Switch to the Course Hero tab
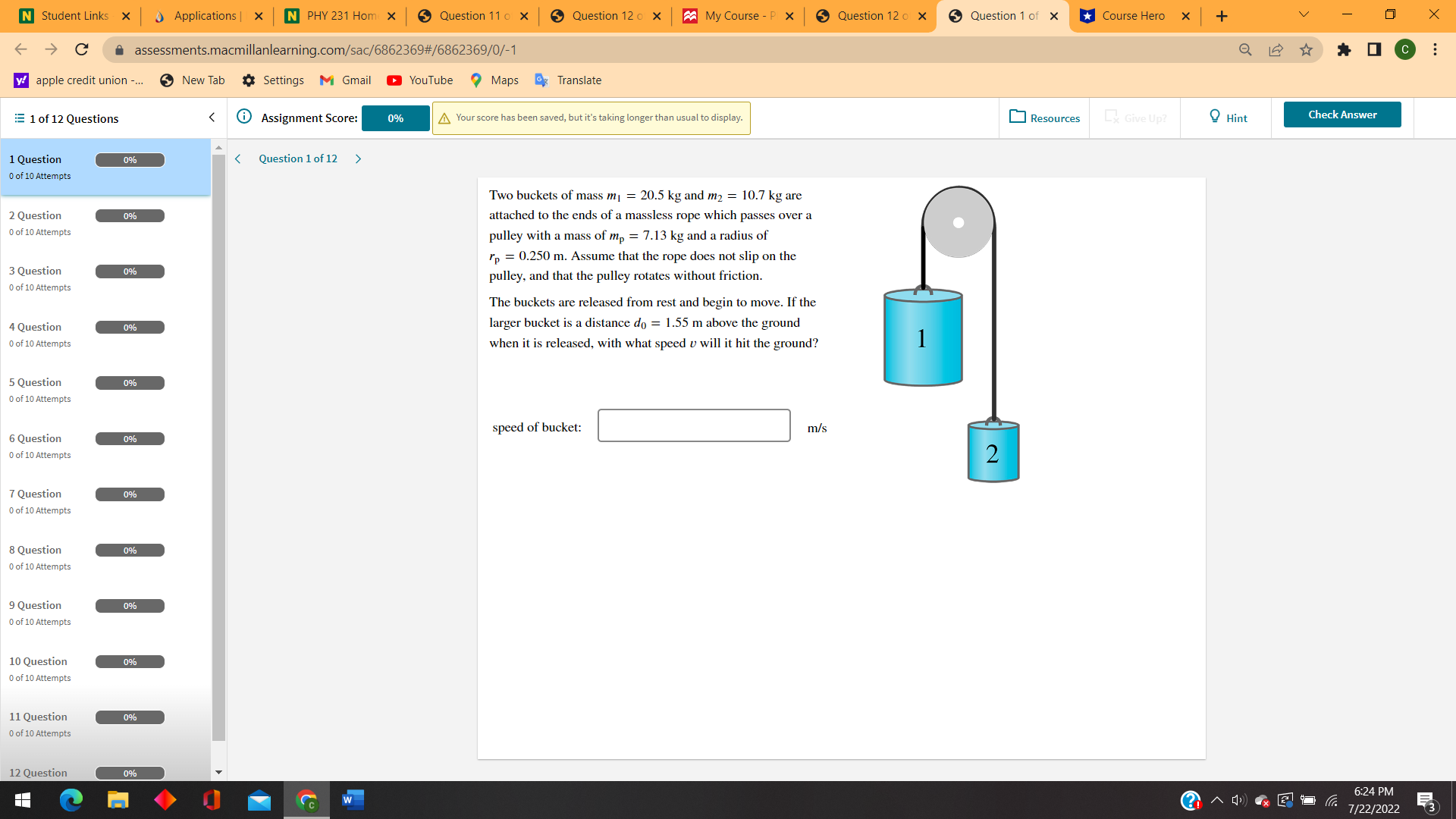The width and height of the screenshot is (1456, 819). pos(1132,16)
